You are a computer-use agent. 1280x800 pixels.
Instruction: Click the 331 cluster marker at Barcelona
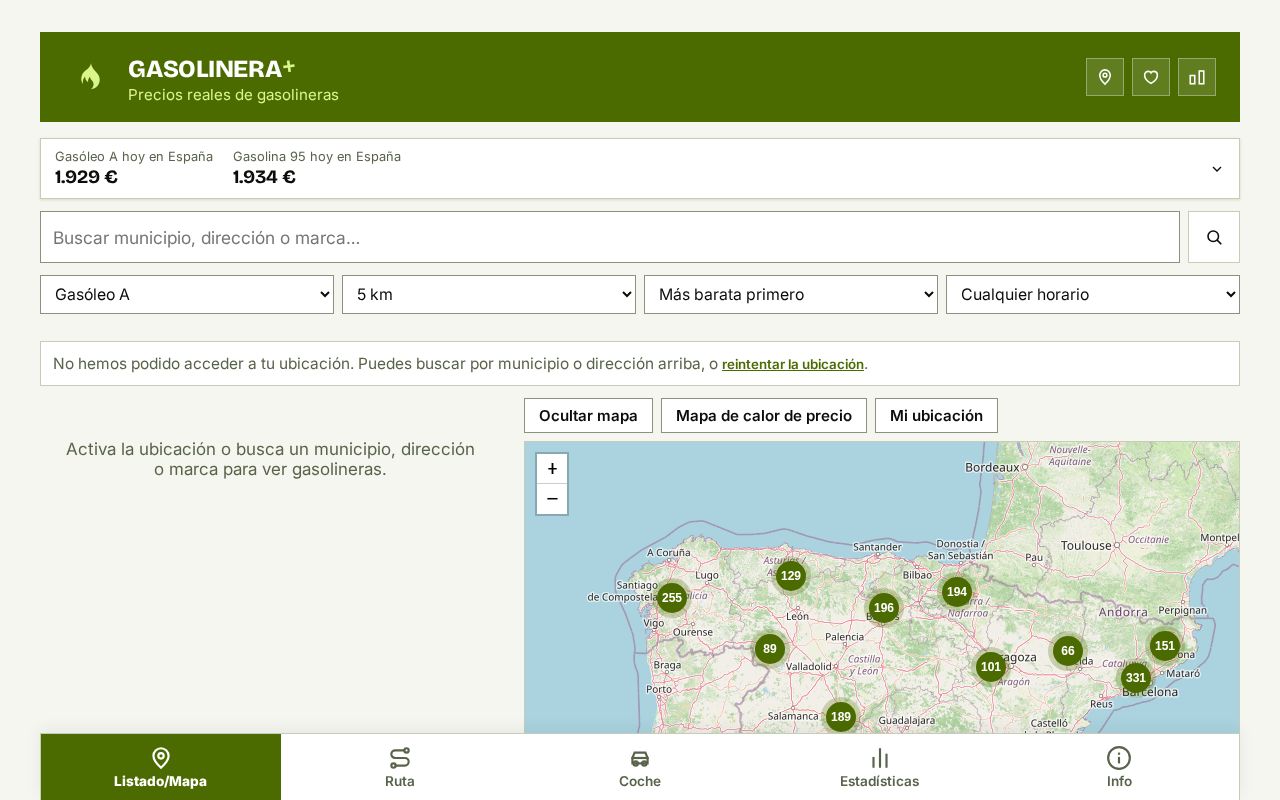click(x=1135, y=678)
